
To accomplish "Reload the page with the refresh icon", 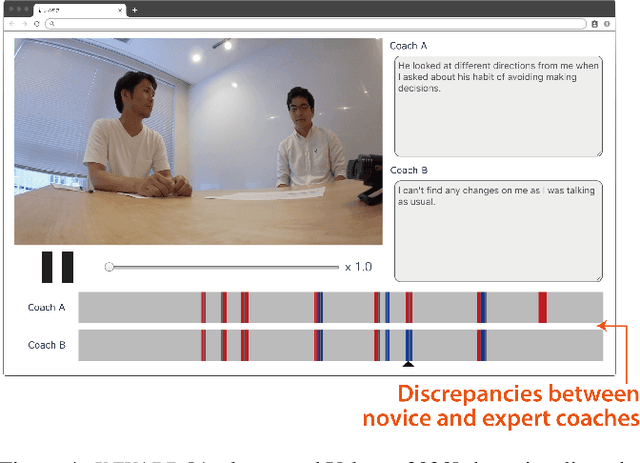I will tap(36, 24).
